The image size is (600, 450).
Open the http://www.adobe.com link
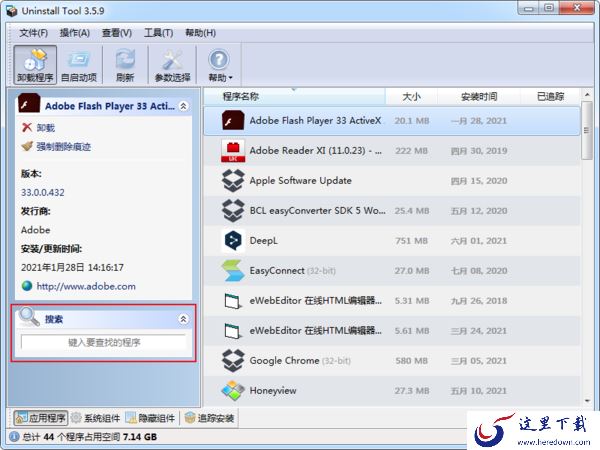(x=86, y=286)
